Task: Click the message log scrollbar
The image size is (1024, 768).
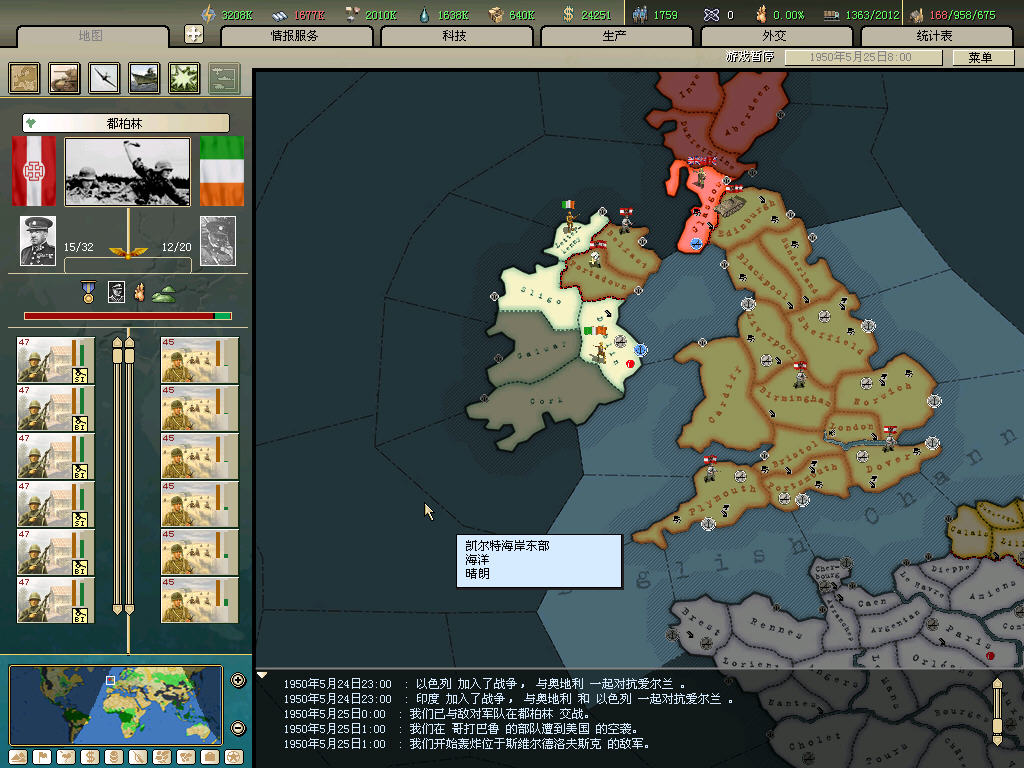Action: click(x=997, y=712)
